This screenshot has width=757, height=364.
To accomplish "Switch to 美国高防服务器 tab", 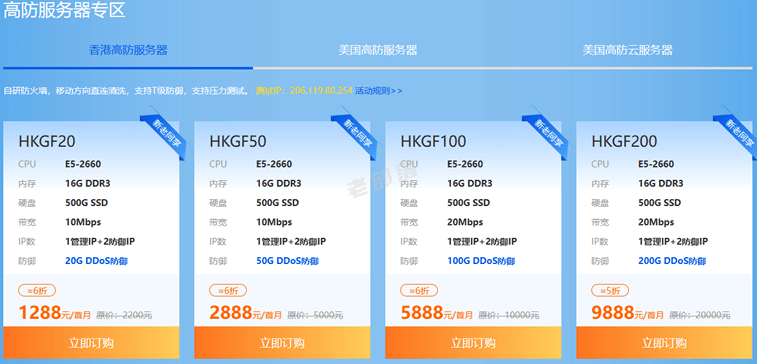I will click(x=378, y=50).
